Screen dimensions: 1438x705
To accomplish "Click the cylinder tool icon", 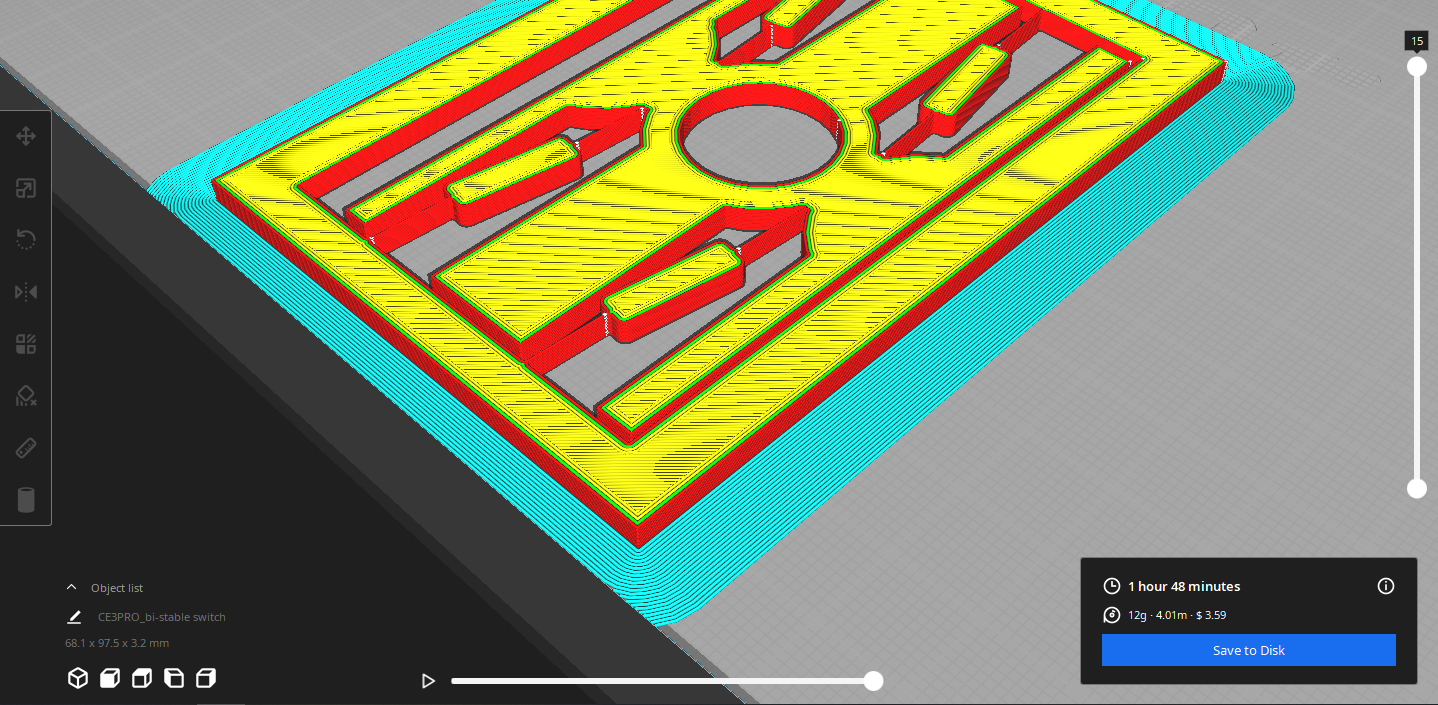I will pos(26,500).
